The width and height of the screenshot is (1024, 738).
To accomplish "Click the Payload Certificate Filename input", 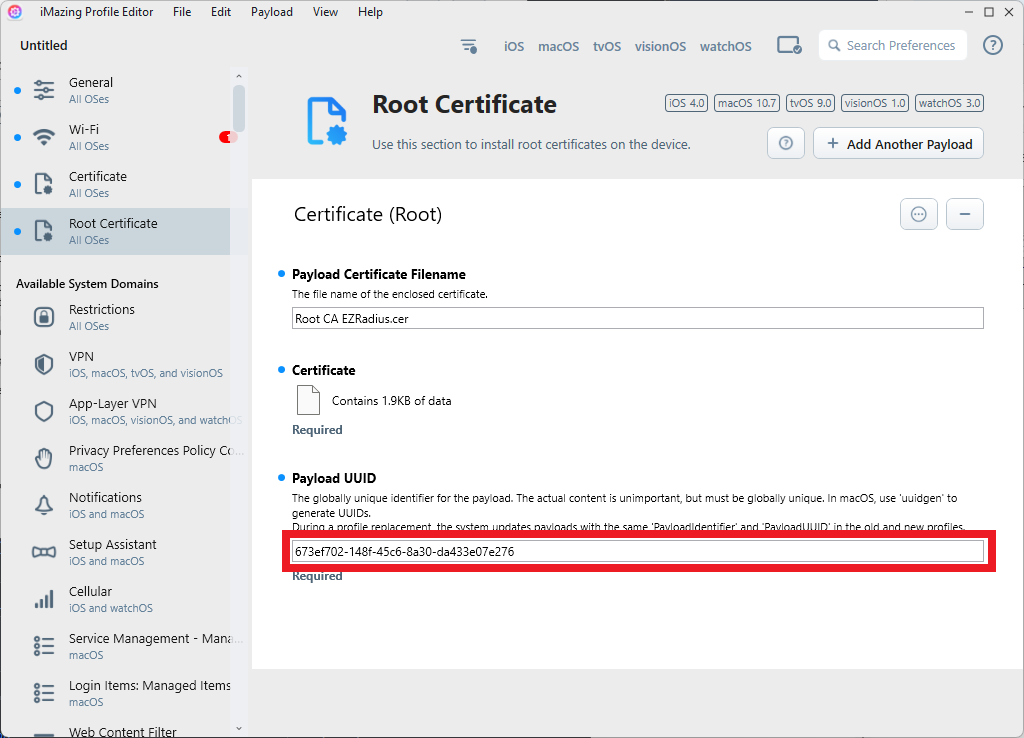I will coord(637,318).
